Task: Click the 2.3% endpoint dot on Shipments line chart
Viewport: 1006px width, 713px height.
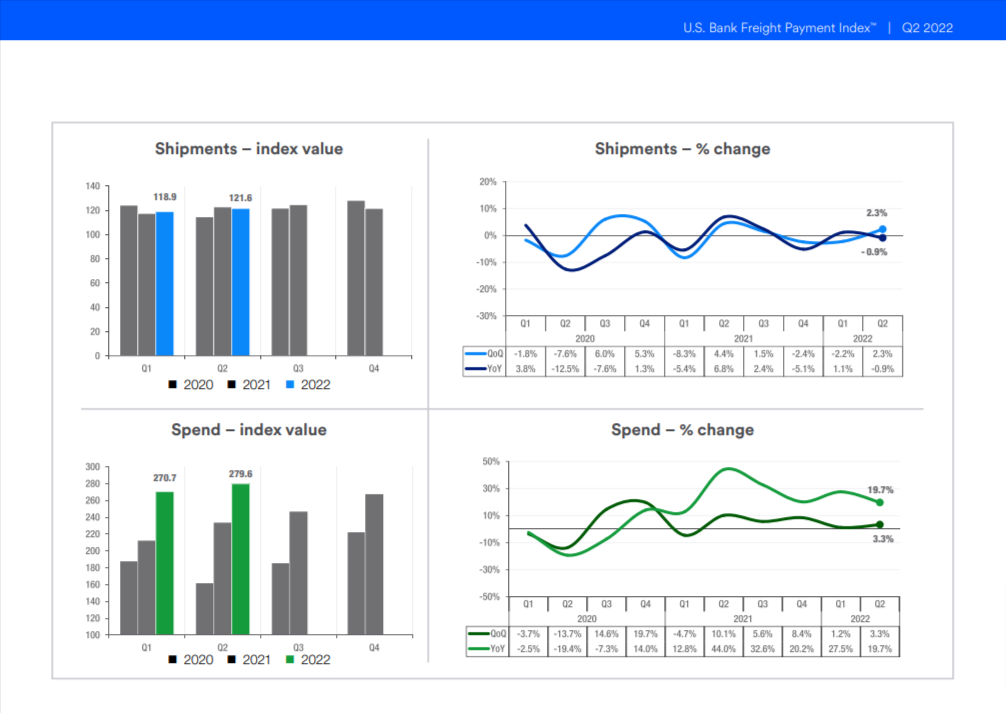Action: (882, 230)
